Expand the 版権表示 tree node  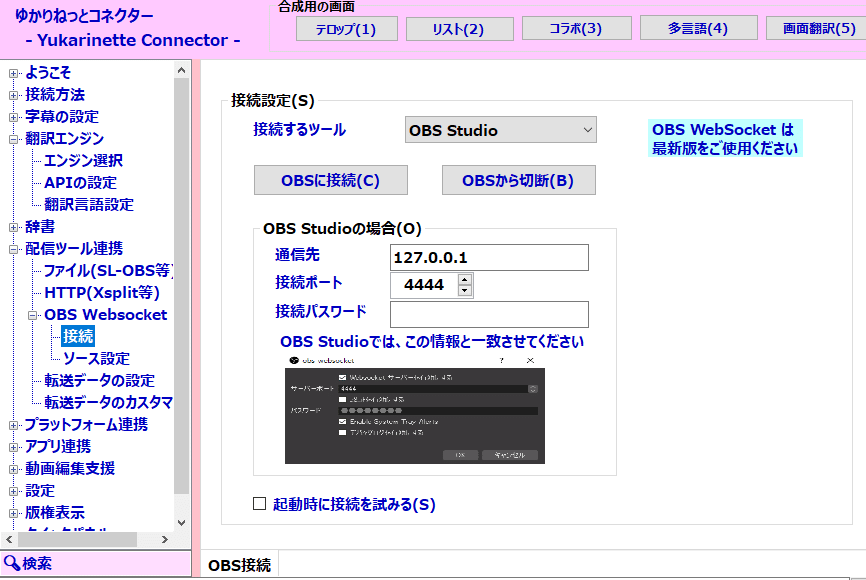[x=14, y=513]
